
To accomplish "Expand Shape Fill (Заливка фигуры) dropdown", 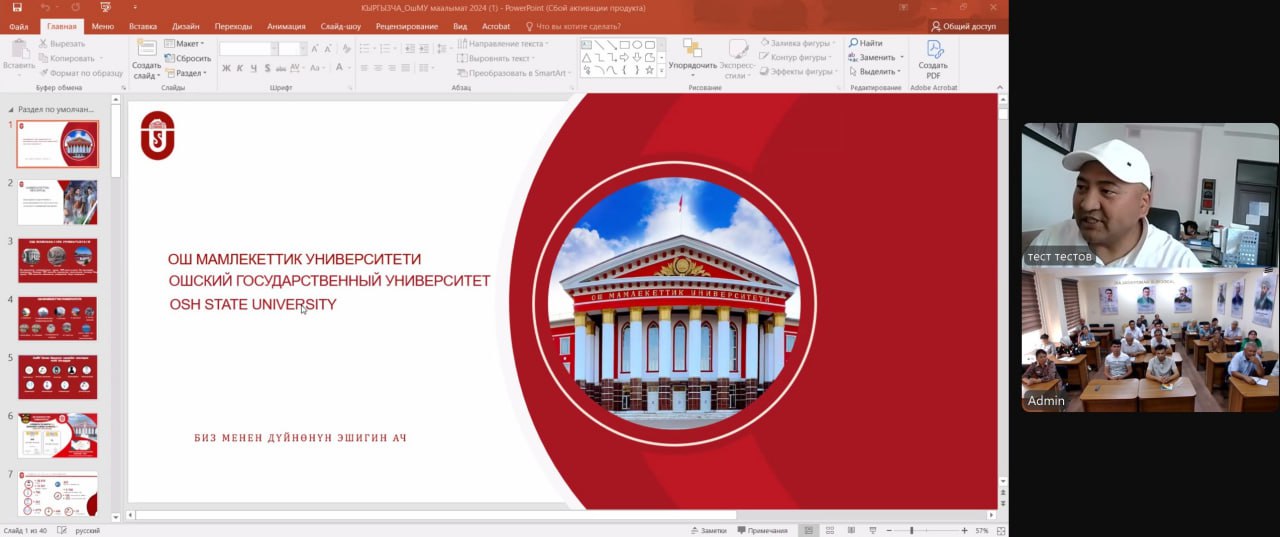I will tap(796, 43).
